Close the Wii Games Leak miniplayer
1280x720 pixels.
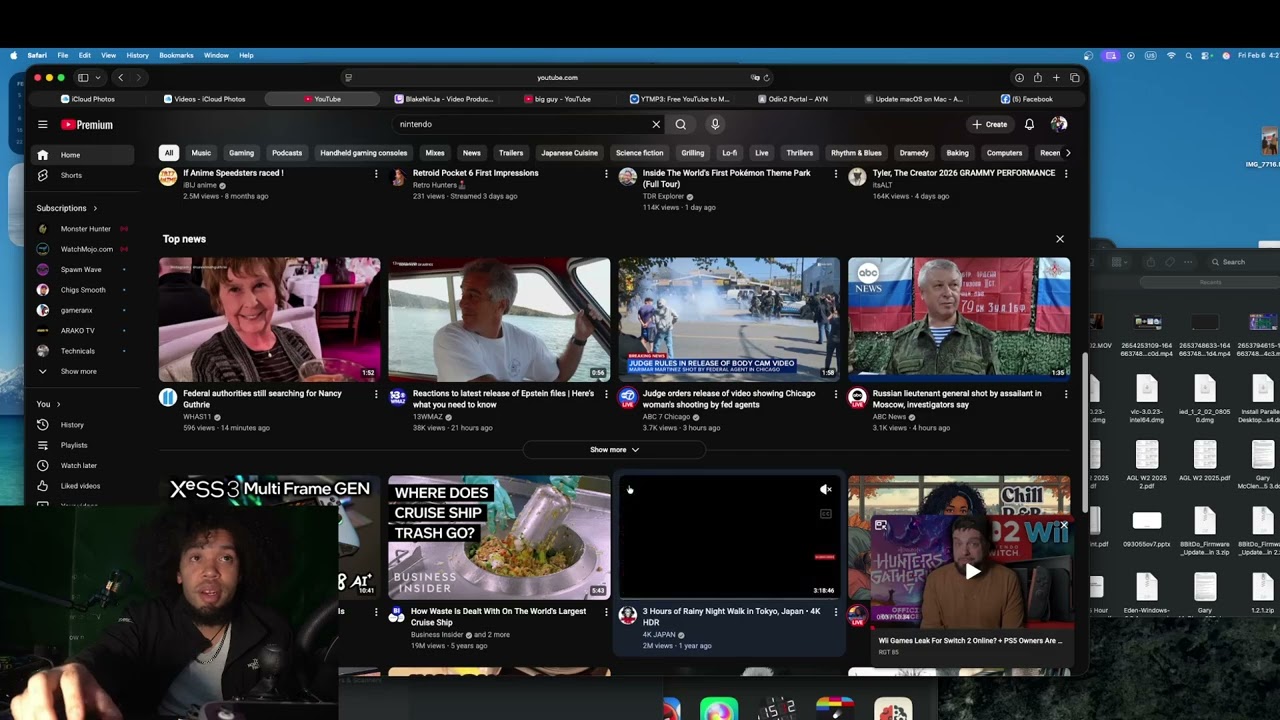(x=1064, y=524)
